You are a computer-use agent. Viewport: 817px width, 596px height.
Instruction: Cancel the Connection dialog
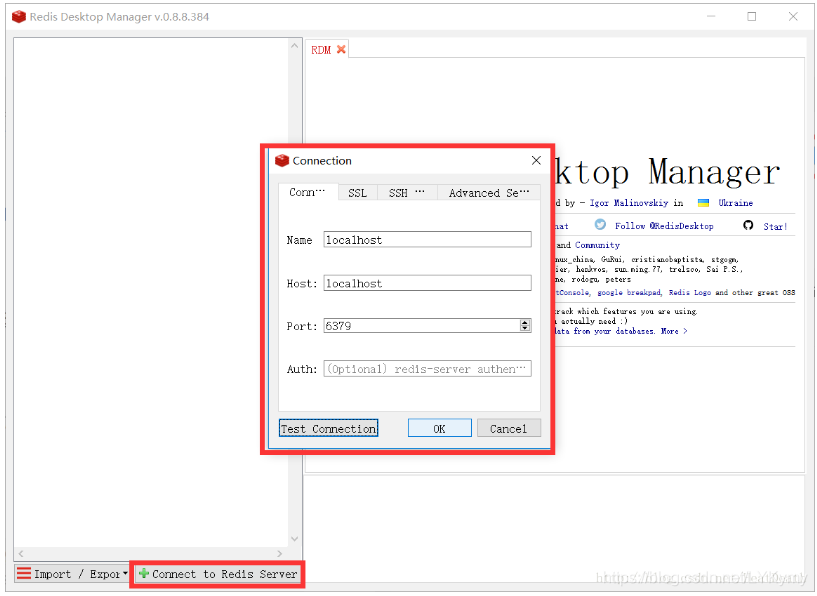[509, 429]
